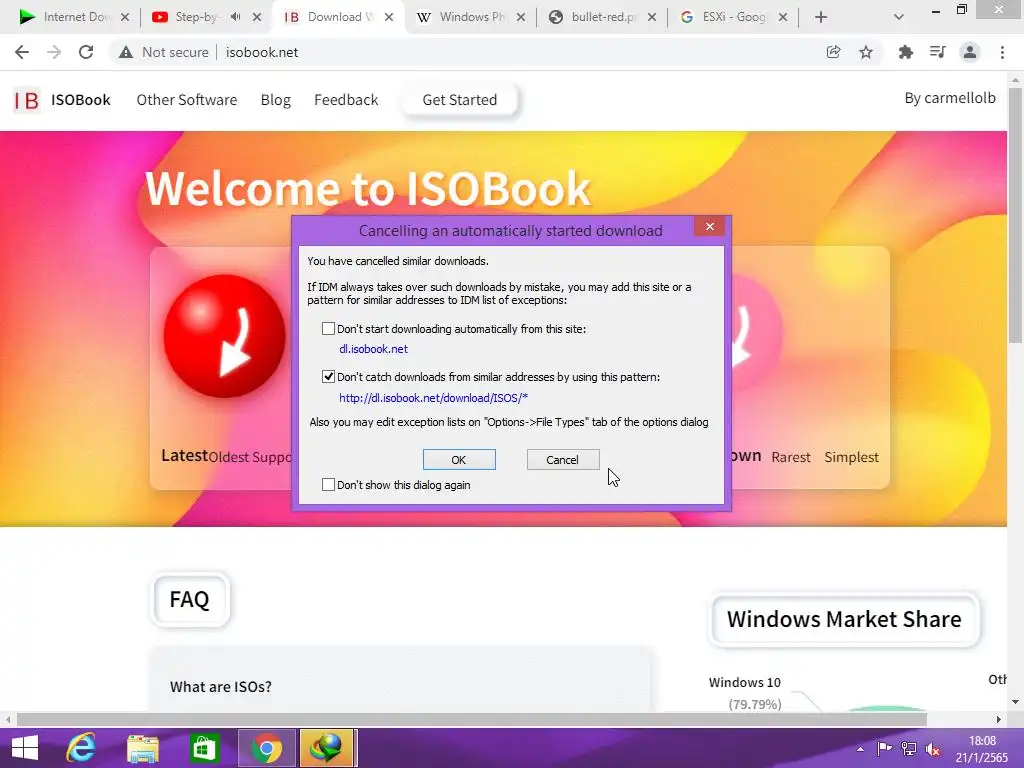The image size is (1024, 768).
Task: Click the dl.isobook.net site link
Action: 374,349
